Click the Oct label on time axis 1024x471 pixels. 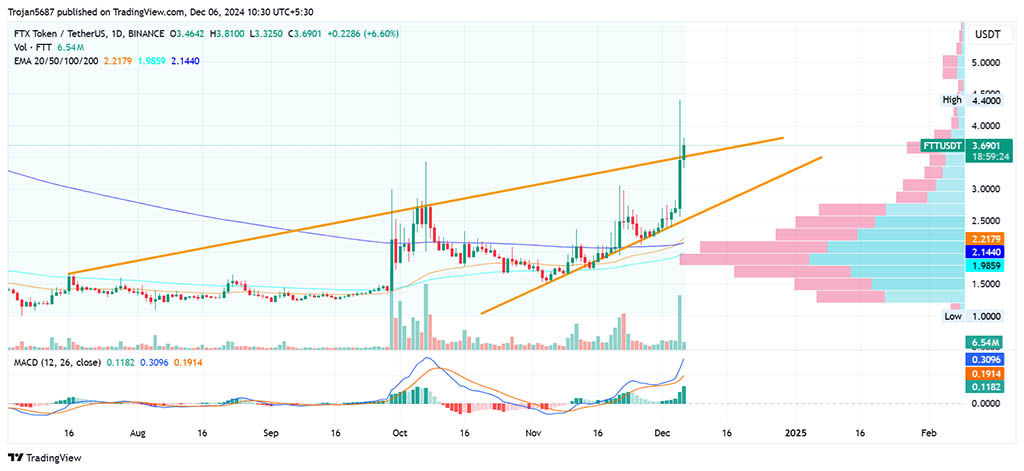pos(398,433)
